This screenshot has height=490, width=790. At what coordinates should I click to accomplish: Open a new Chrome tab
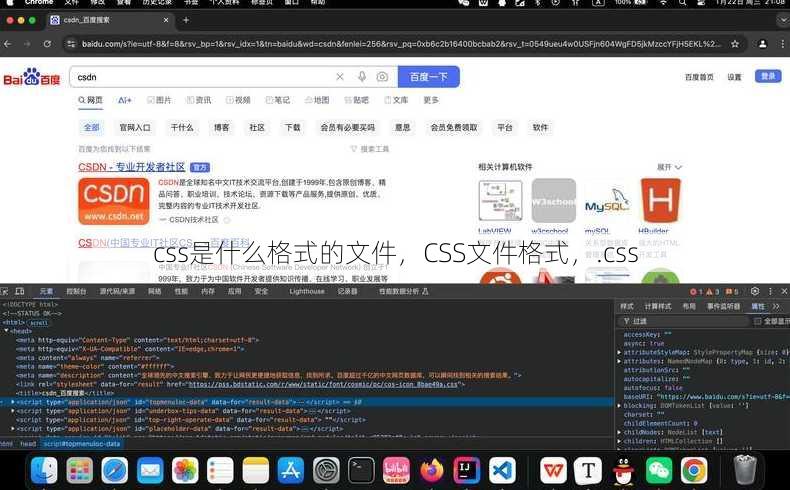tap(186, 20)
